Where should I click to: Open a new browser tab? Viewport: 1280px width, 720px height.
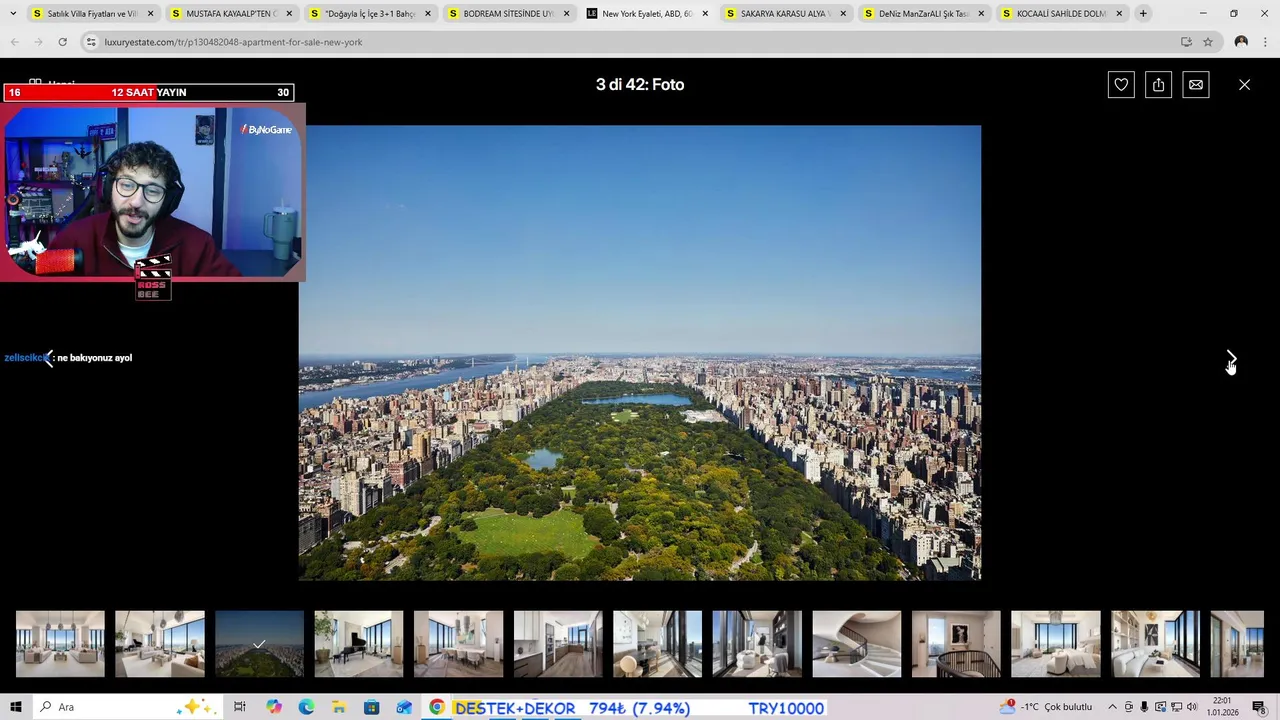click(x=1143, y=14)
